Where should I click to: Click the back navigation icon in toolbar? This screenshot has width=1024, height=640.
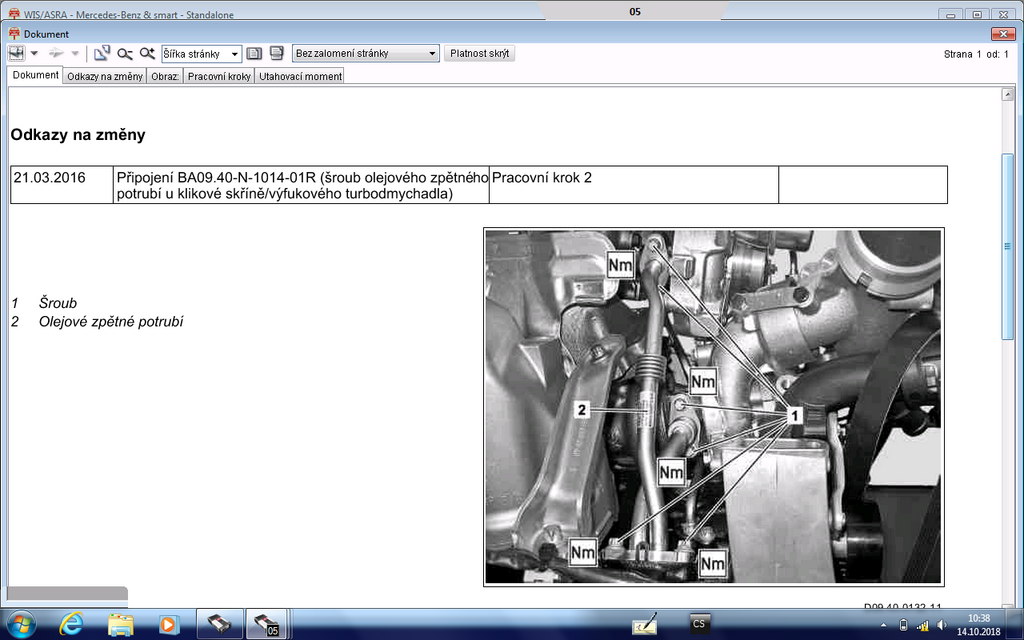pos(16,53)
